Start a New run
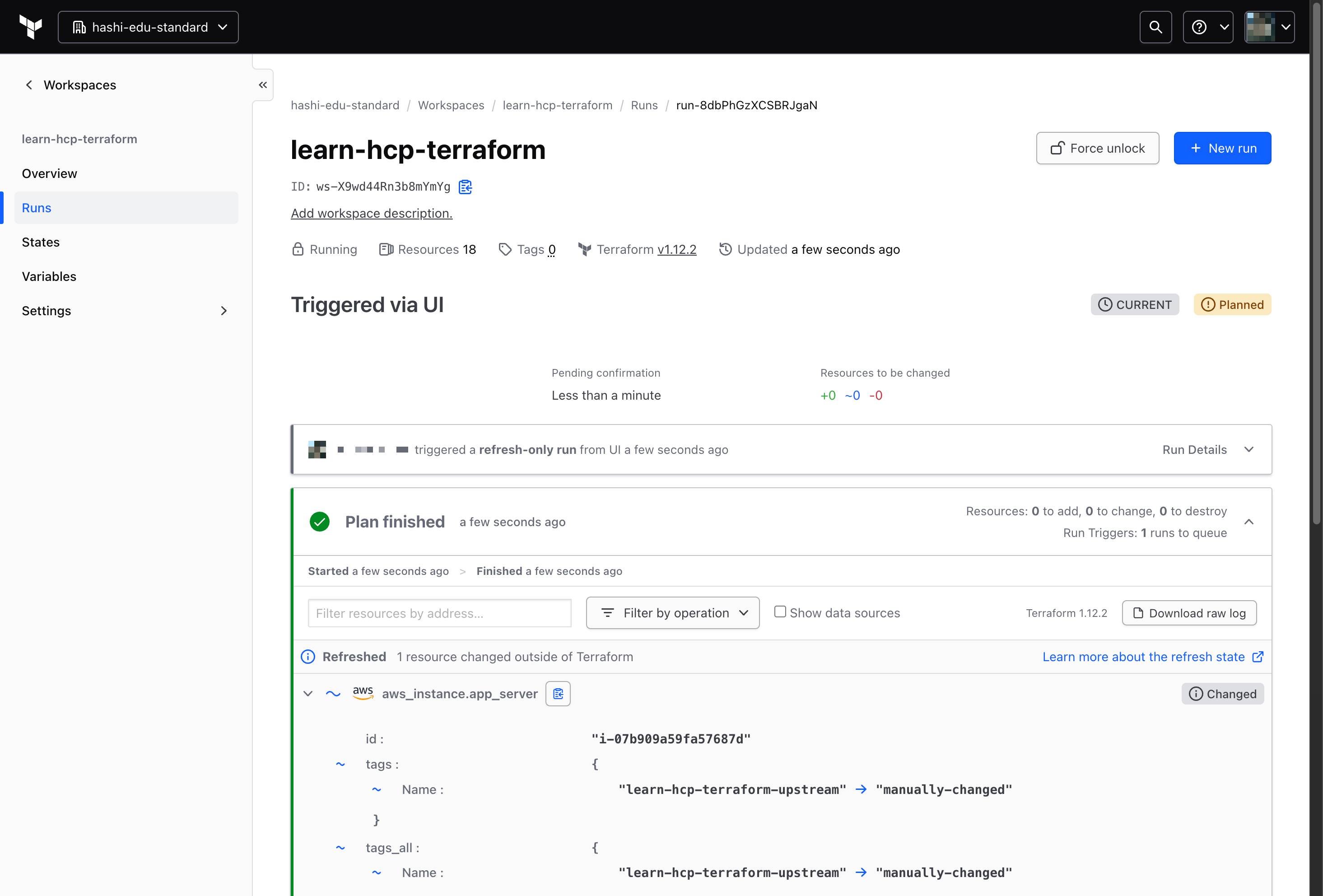The width and height of the screenshot is (1323, 896). (1222, 148)
